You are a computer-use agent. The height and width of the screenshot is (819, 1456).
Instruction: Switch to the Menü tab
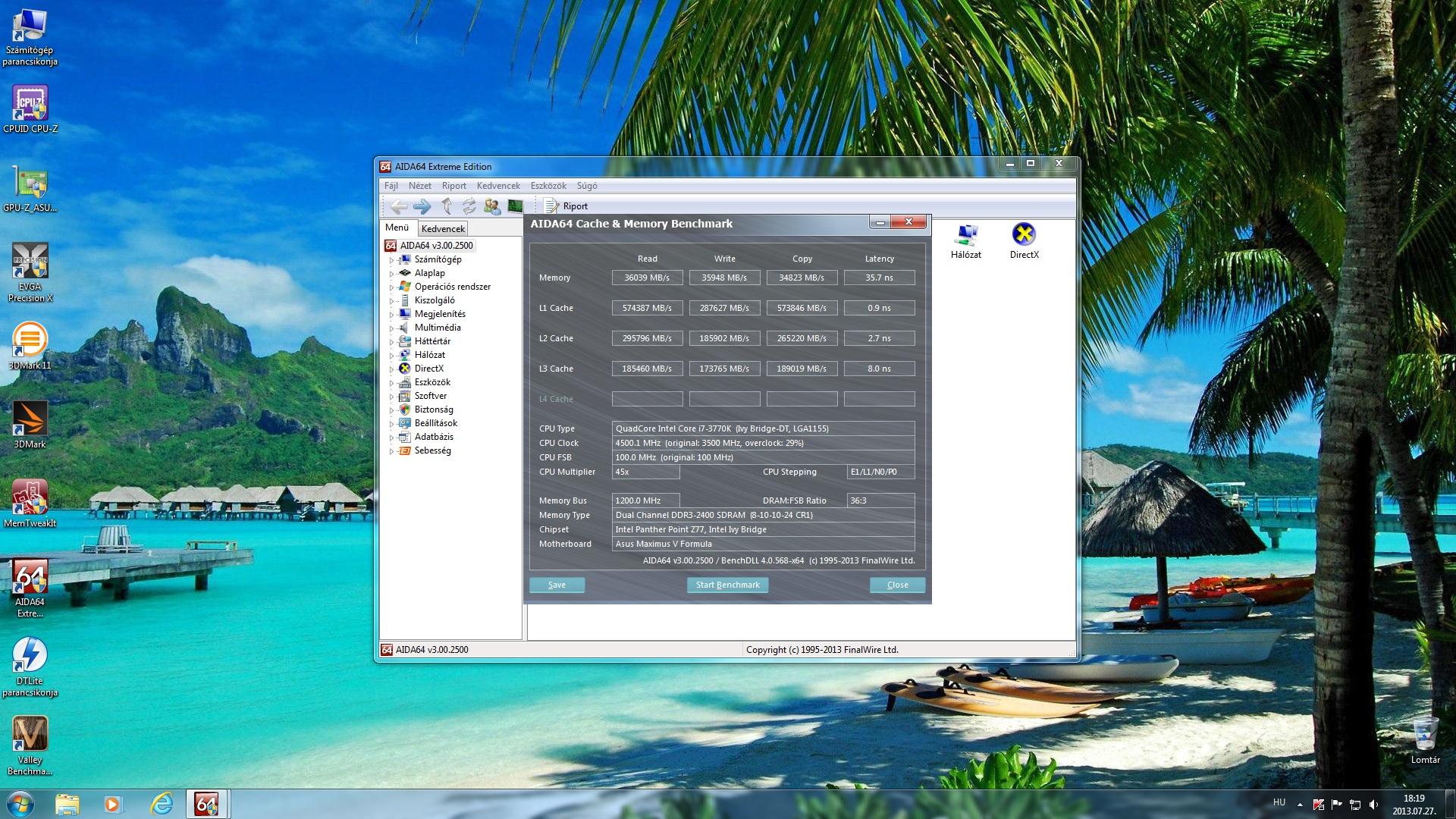click(397, 227)
